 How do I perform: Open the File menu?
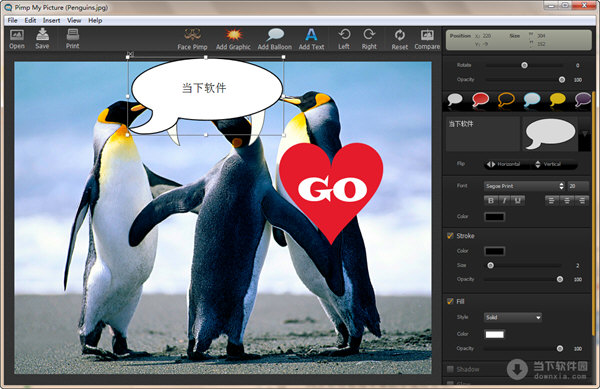click(x=12, y=20)
